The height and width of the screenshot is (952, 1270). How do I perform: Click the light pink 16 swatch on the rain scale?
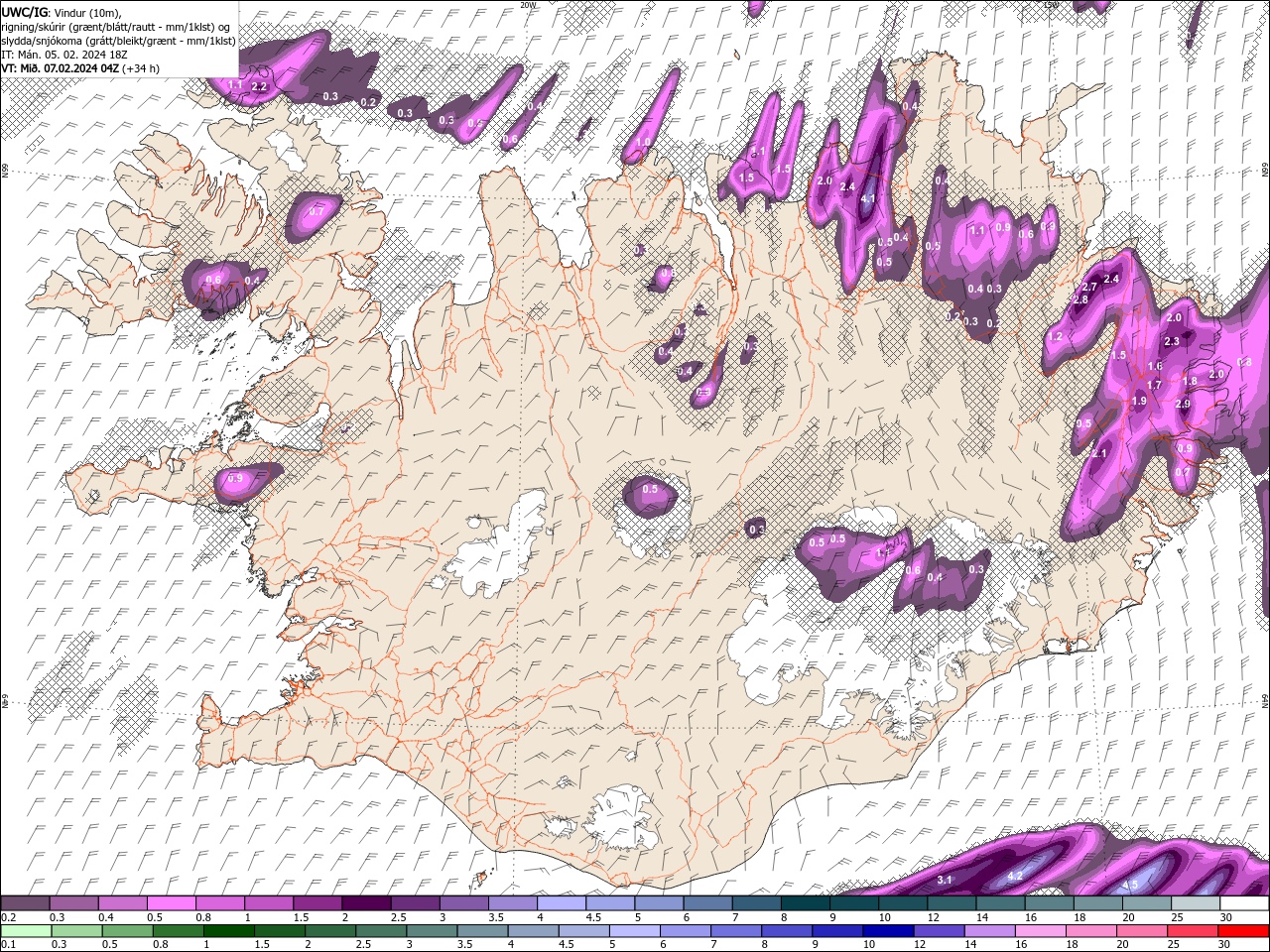point(1039,931)
